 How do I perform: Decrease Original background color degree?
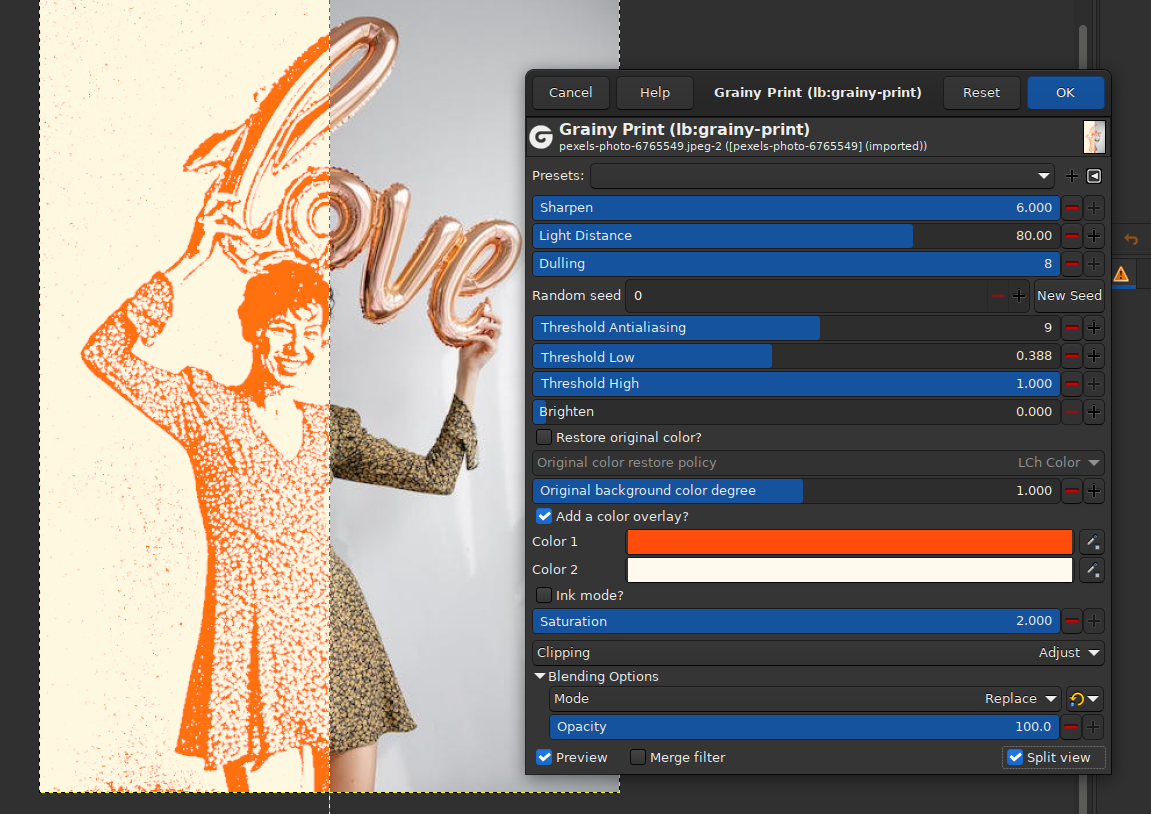[x=1072, y=490]
